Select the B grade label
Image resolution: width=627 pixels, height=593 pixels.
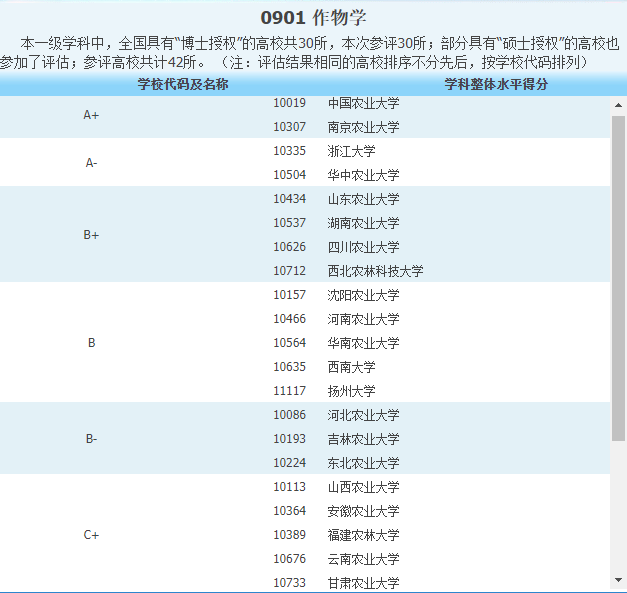click(91, 343)
